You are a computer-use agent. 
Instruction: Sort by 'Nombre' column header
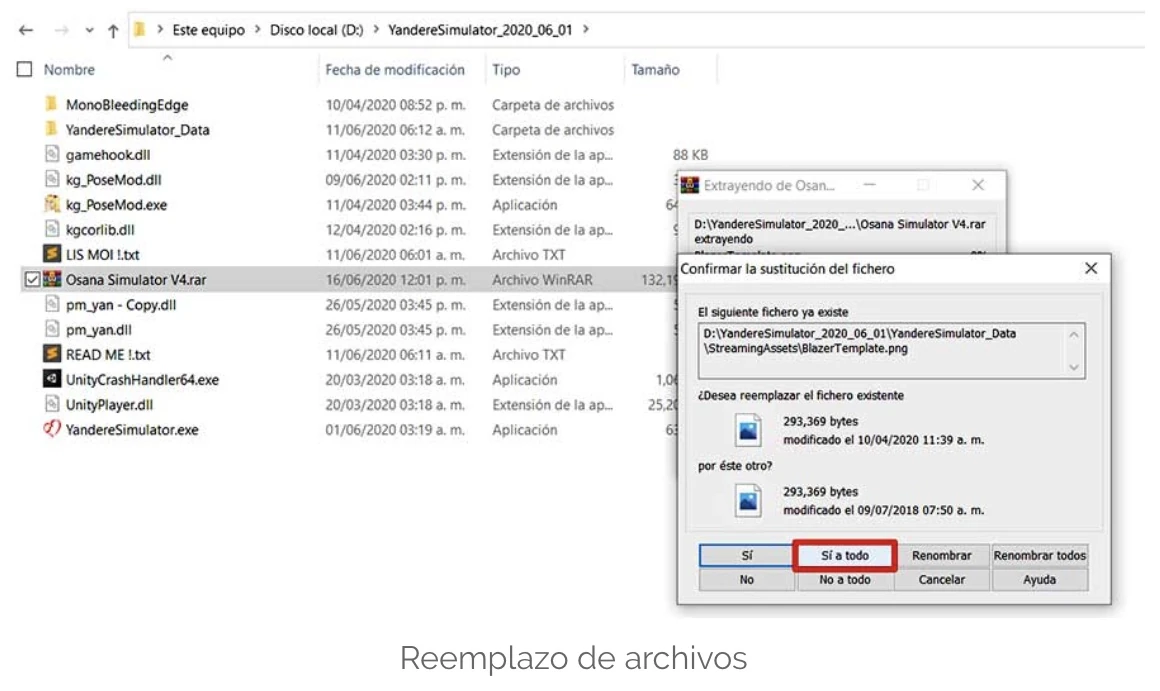tap(69, 70)
